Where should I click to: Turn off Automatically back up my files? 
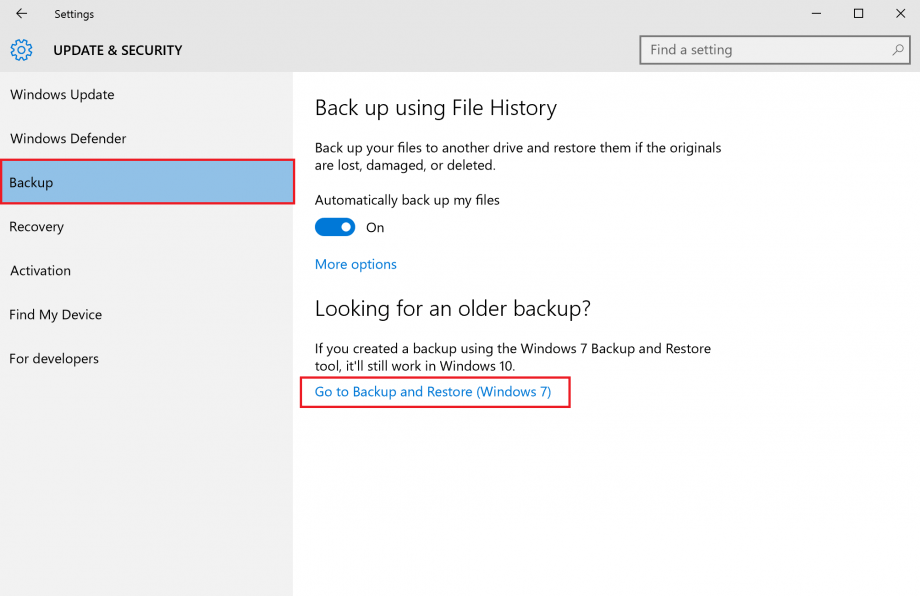[x=335, y=227]
